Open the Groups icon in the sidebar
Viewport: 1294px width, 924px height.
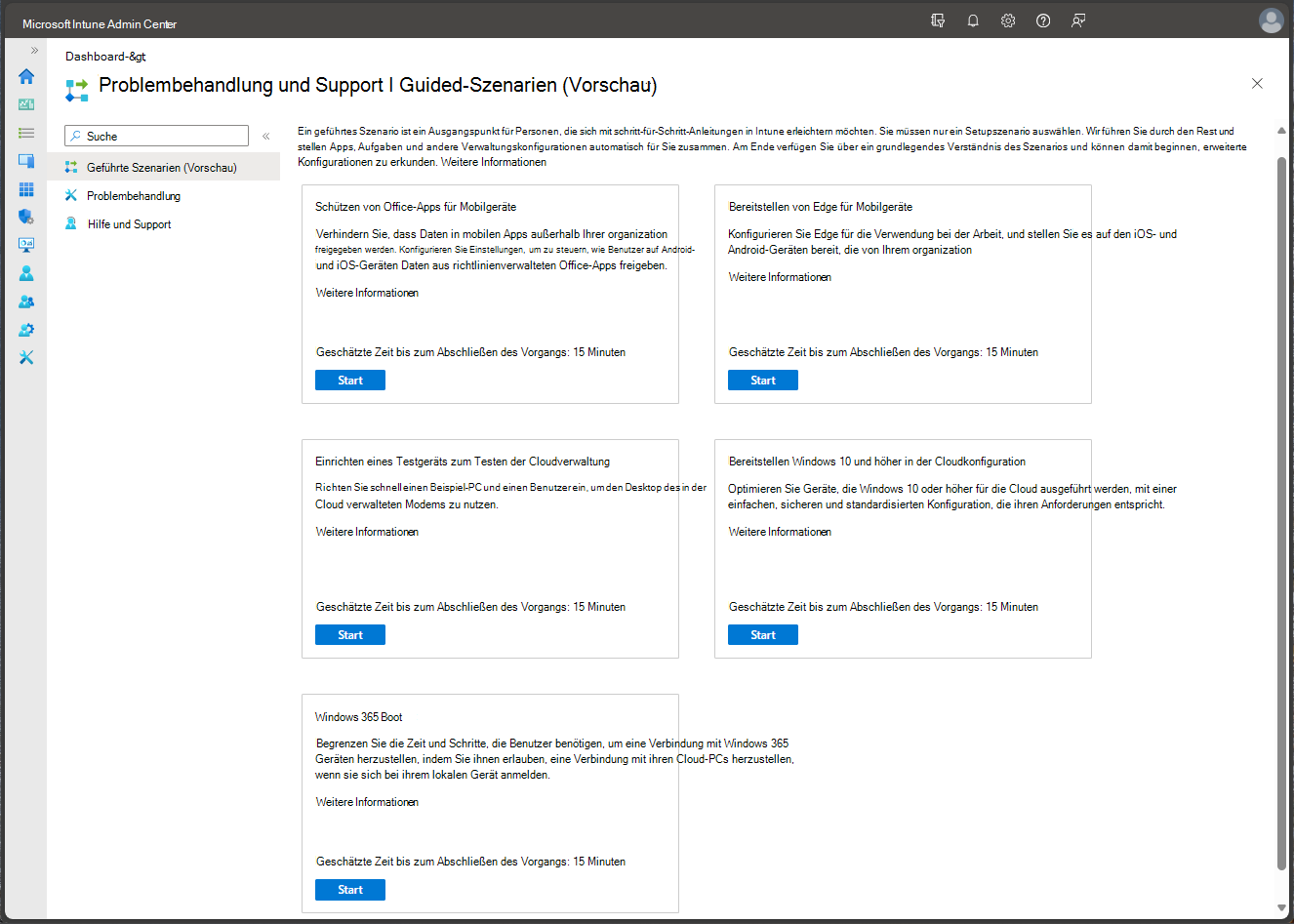[26, 301]
